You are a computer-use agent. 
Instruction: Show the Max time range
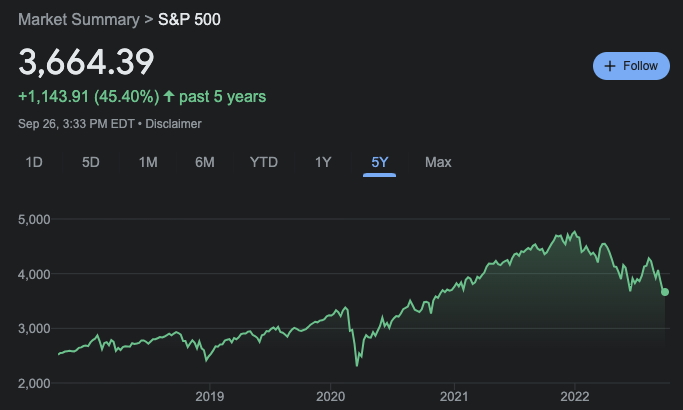point(438,162)
